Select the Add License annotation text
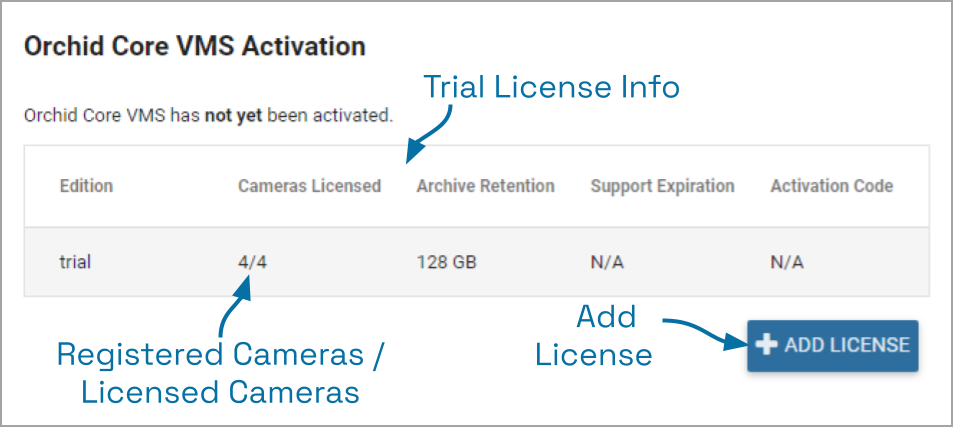This screenshot has height=427, width=953. coord(594,336)
